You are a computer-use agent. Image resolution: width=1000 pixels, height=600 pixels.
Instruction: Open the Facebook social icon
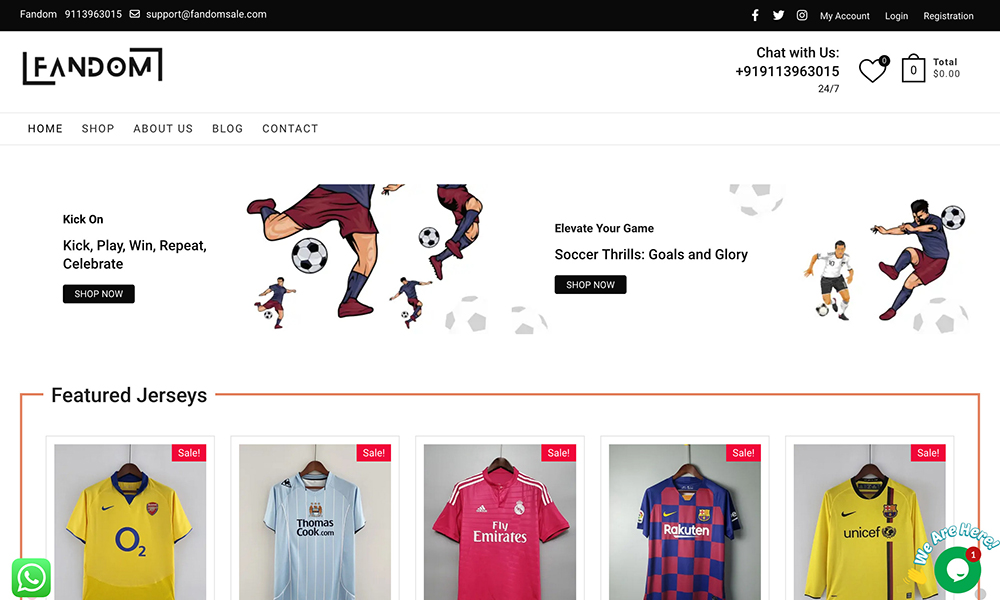[755, 15]
